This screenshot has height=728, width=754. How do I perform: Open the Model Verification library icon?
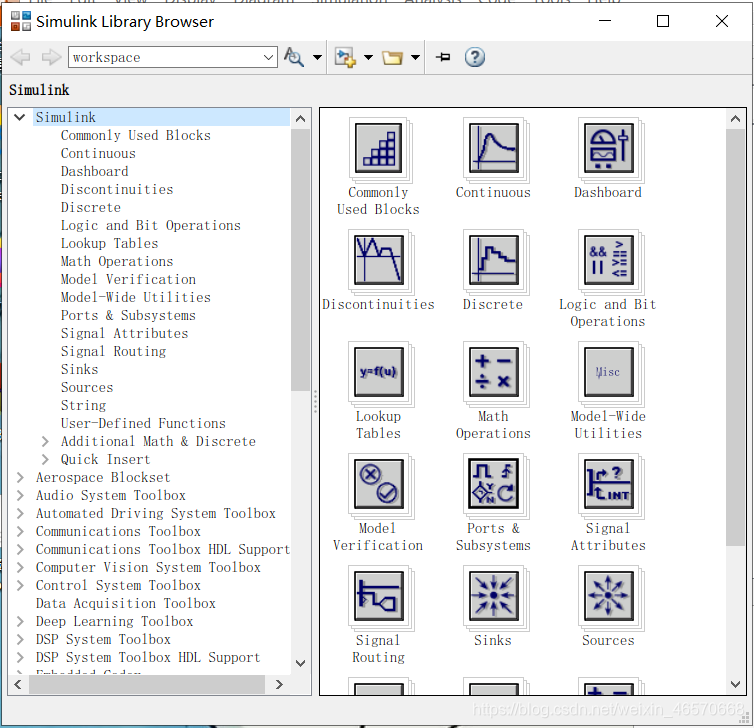coord(379,484)
